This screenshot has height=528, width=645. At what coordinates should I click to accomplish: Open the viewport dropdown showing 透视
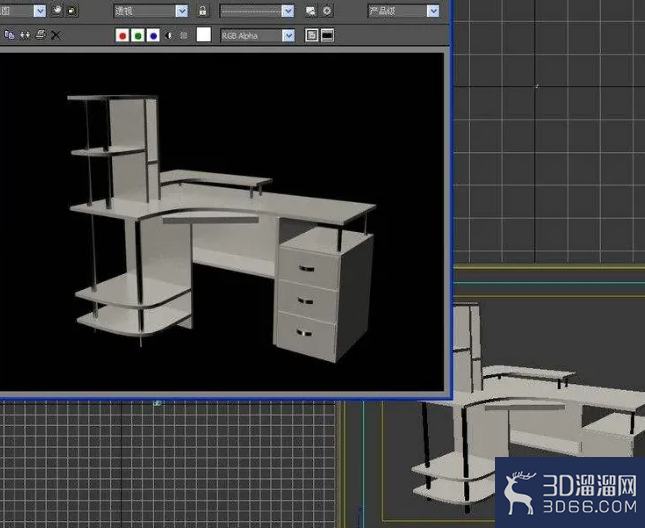tap(151, 11)
